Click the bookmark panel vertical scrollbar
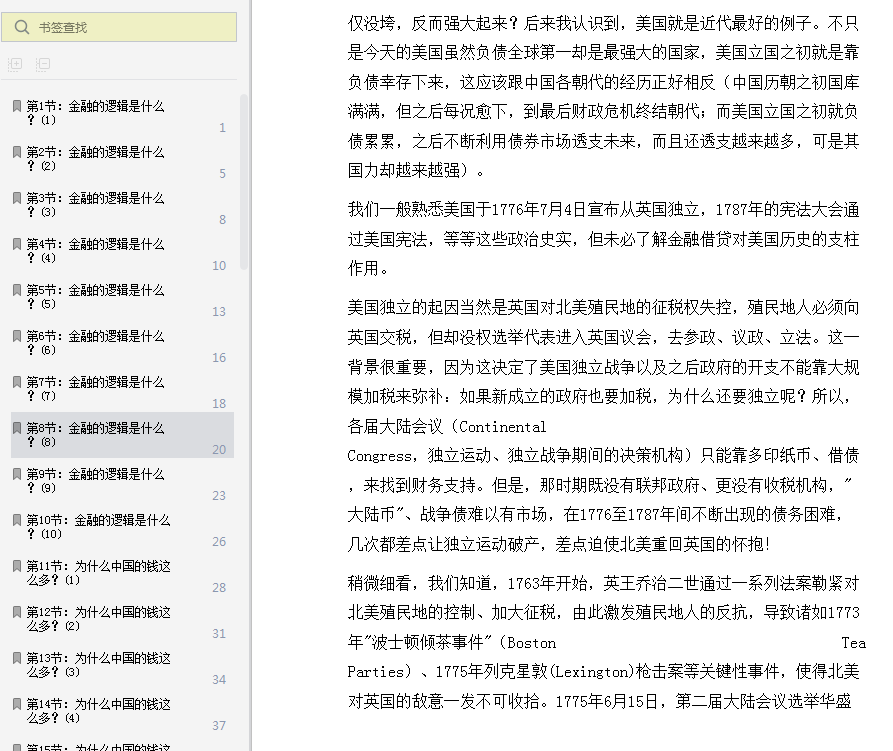893x751 pixels. click(244, 181)
